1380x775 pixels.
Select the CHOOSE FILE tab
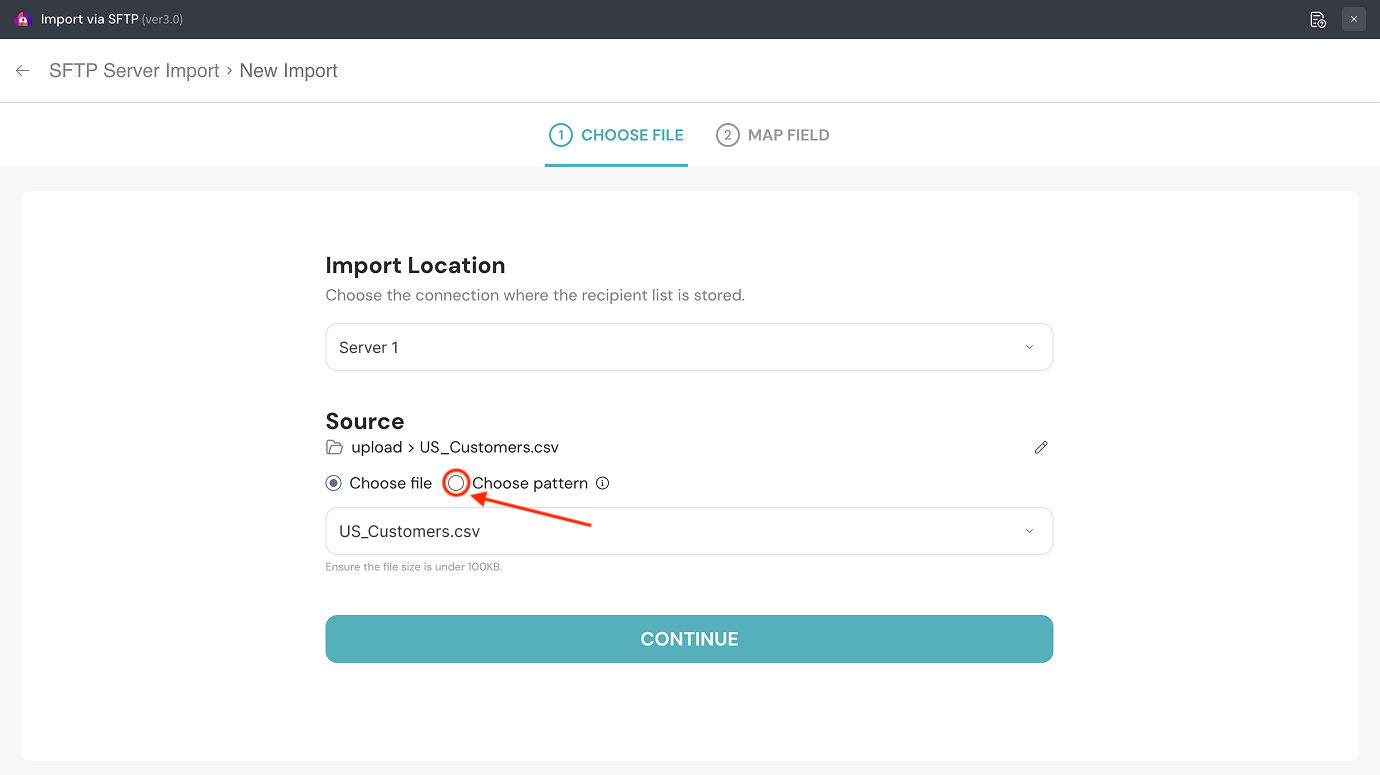[x=632, y=135]
